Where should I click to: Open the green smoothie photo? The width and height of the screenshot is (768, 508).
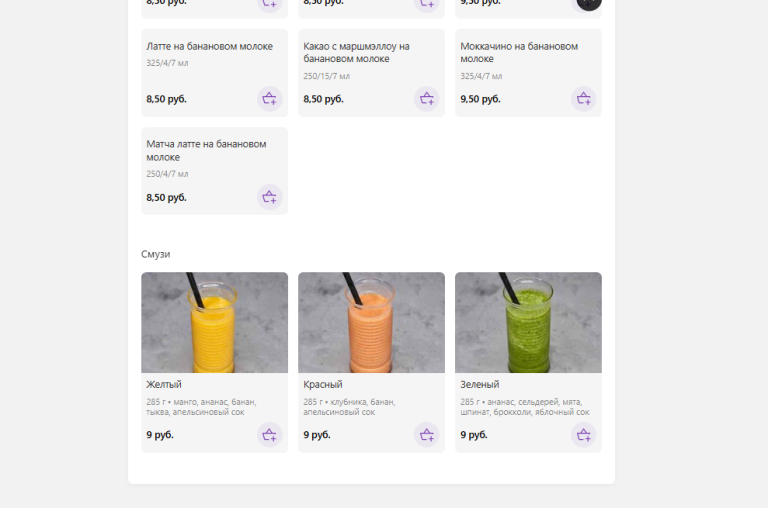528,322
